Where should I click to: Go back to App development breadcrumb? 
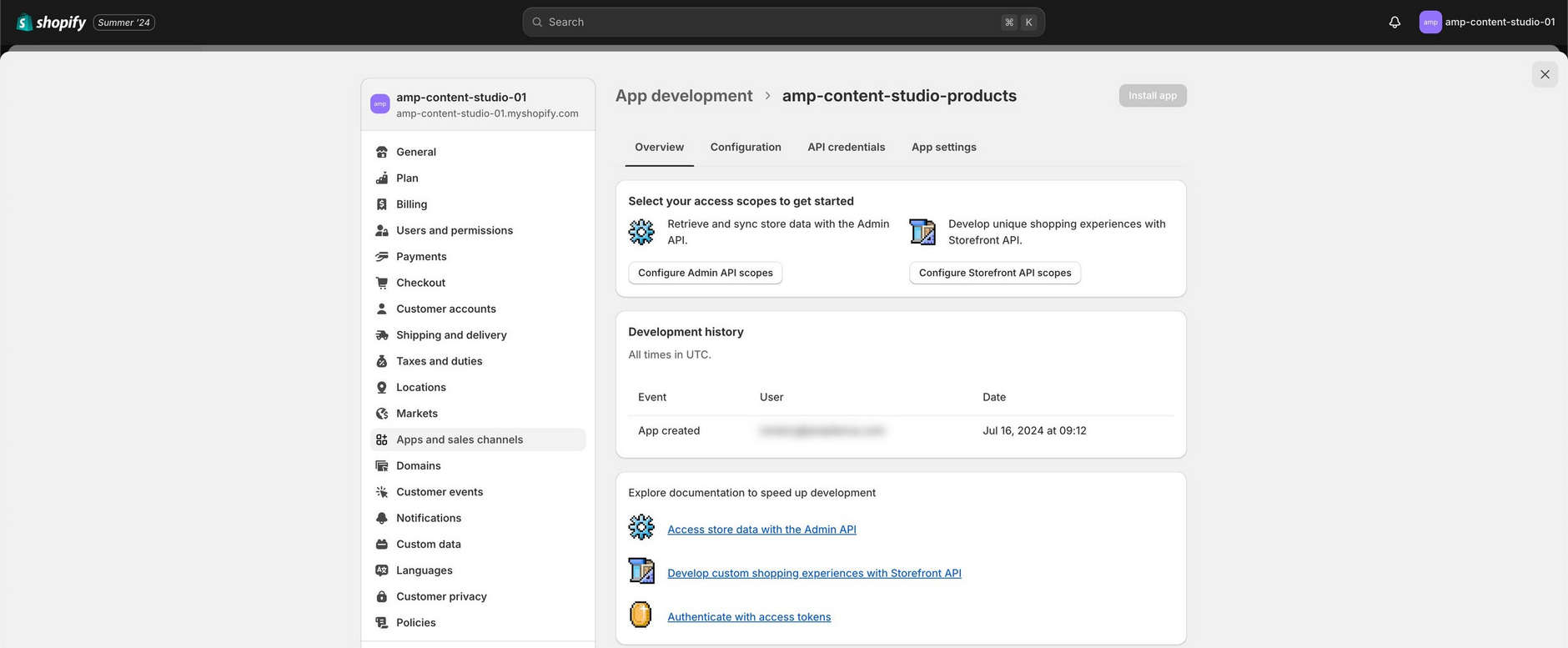tap(684, 96)
